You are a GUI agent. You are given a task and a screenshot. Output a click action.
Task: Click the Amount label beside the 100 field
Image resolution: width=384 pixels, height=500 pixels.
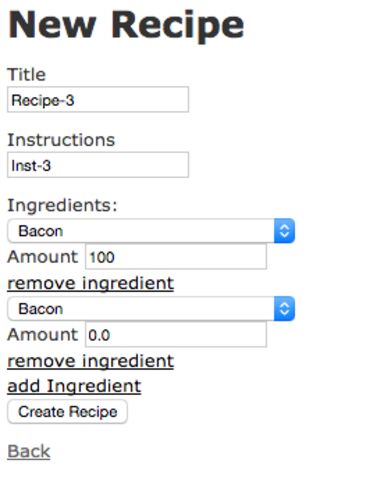(42, 257)
